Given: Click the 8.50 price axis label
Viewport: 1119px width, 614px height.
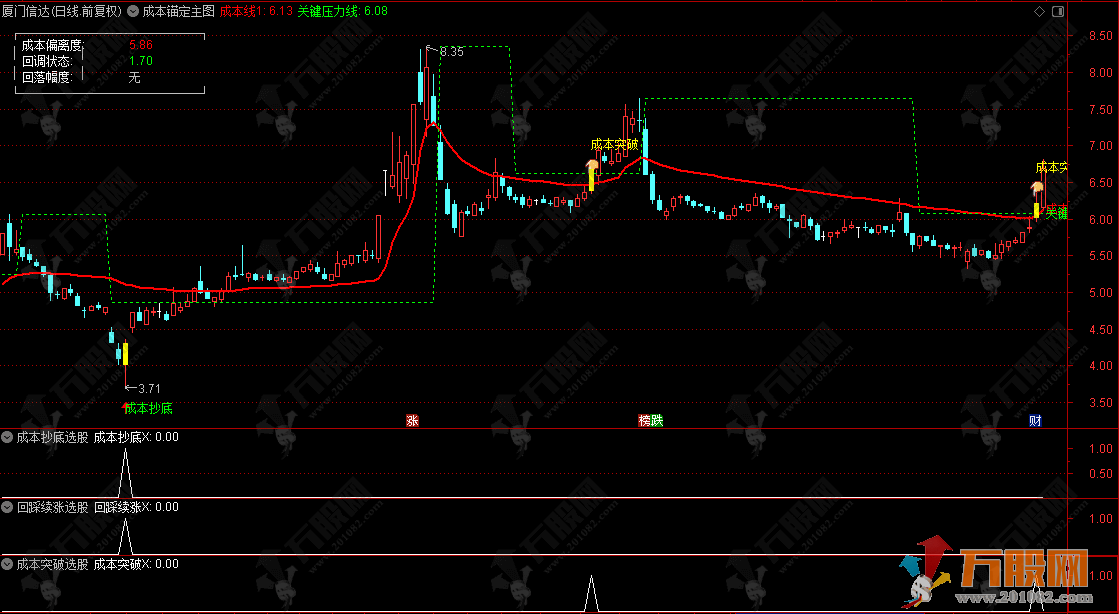Looking at the screenshot, I should click(1100, 36).
